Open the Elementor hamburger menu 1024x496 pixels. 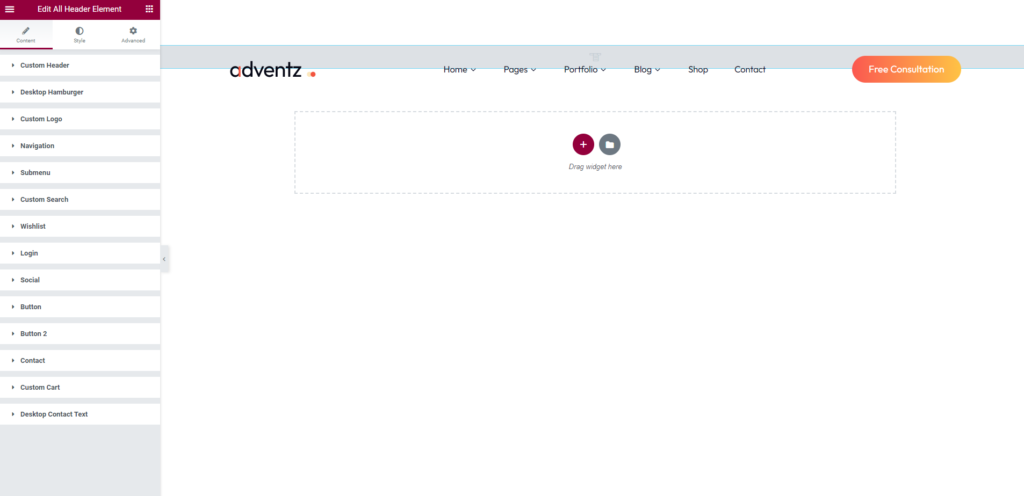click(x=10, y=8)
